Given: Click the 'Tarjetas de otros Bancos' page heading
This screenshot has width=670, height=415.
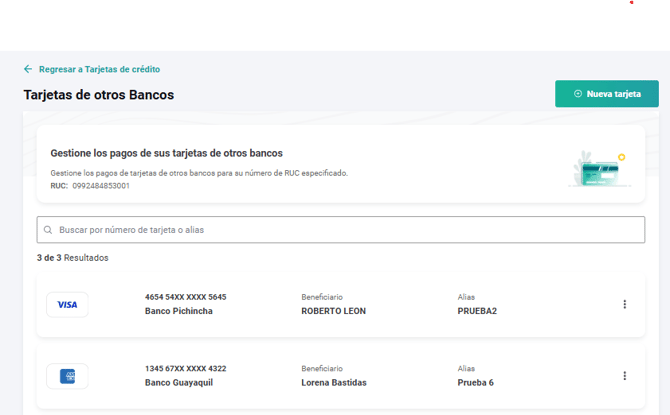Looking at the screenshot, I should (98, 95).
